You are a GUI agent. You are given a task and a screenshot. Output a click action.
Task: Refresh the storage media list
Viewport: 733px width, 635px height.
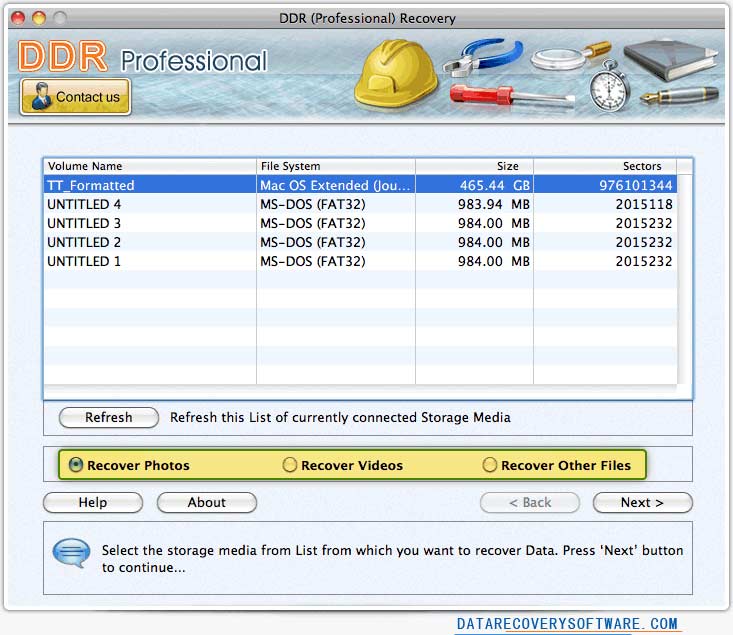pyautogui.click(x=108, y=417)
